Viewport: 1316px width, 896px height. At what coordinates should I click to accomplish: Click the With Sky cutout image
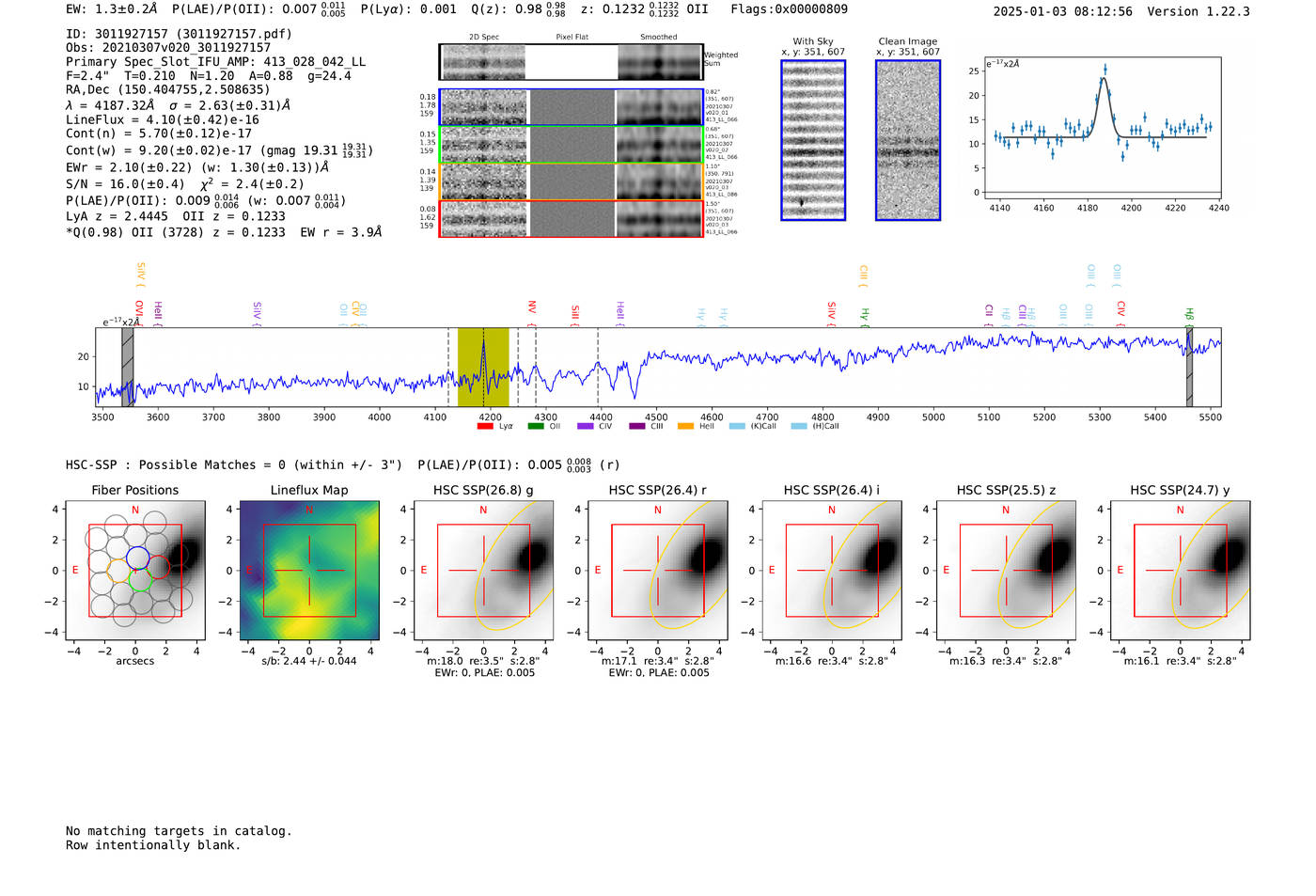coord(813,140)
